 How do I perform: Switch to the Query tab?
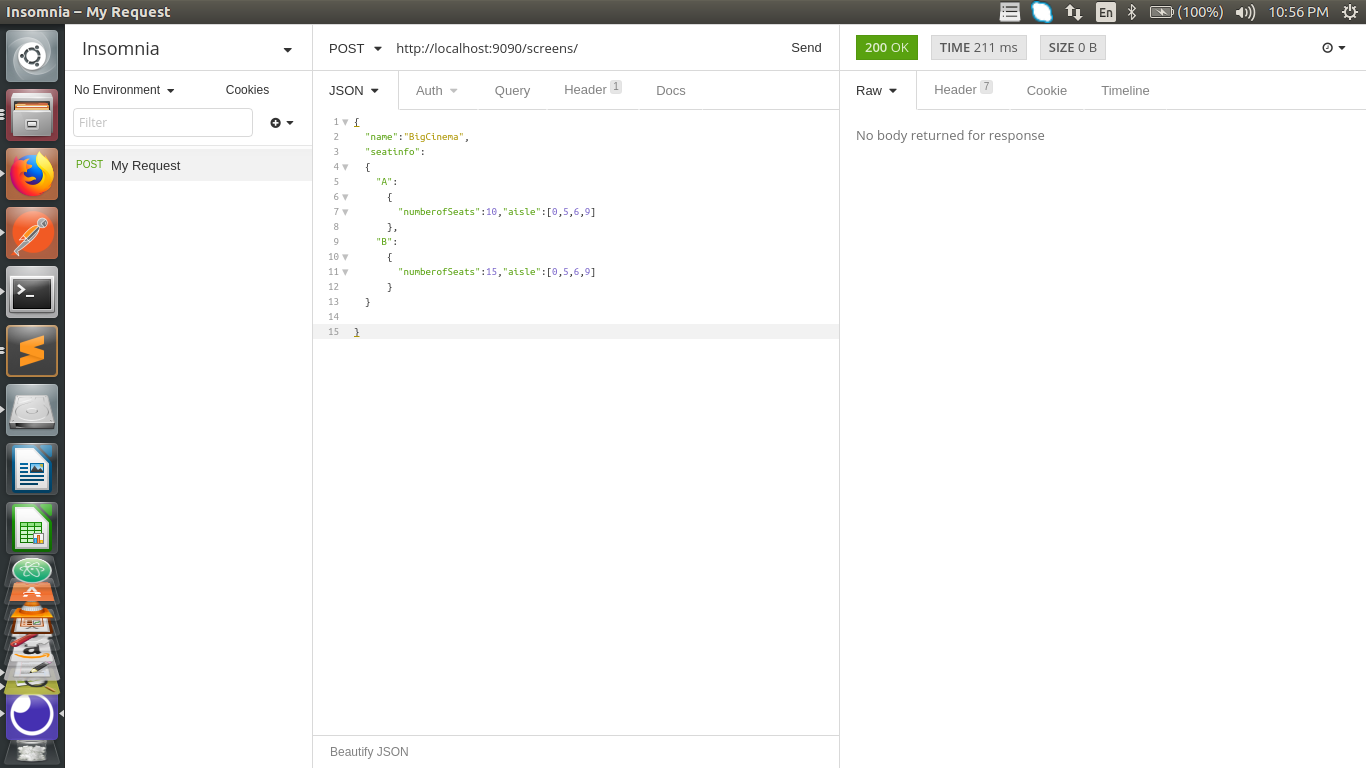(x=512, y=90)
